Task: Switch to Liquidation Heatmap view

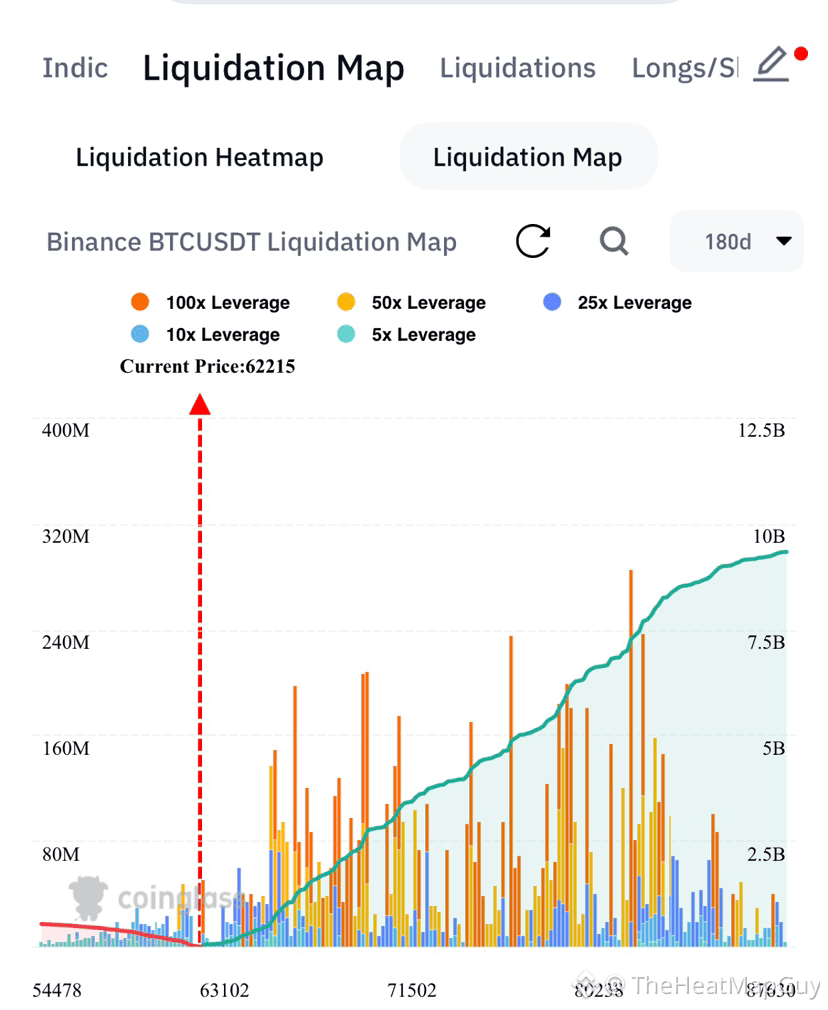Action: (x=199, y=157)
